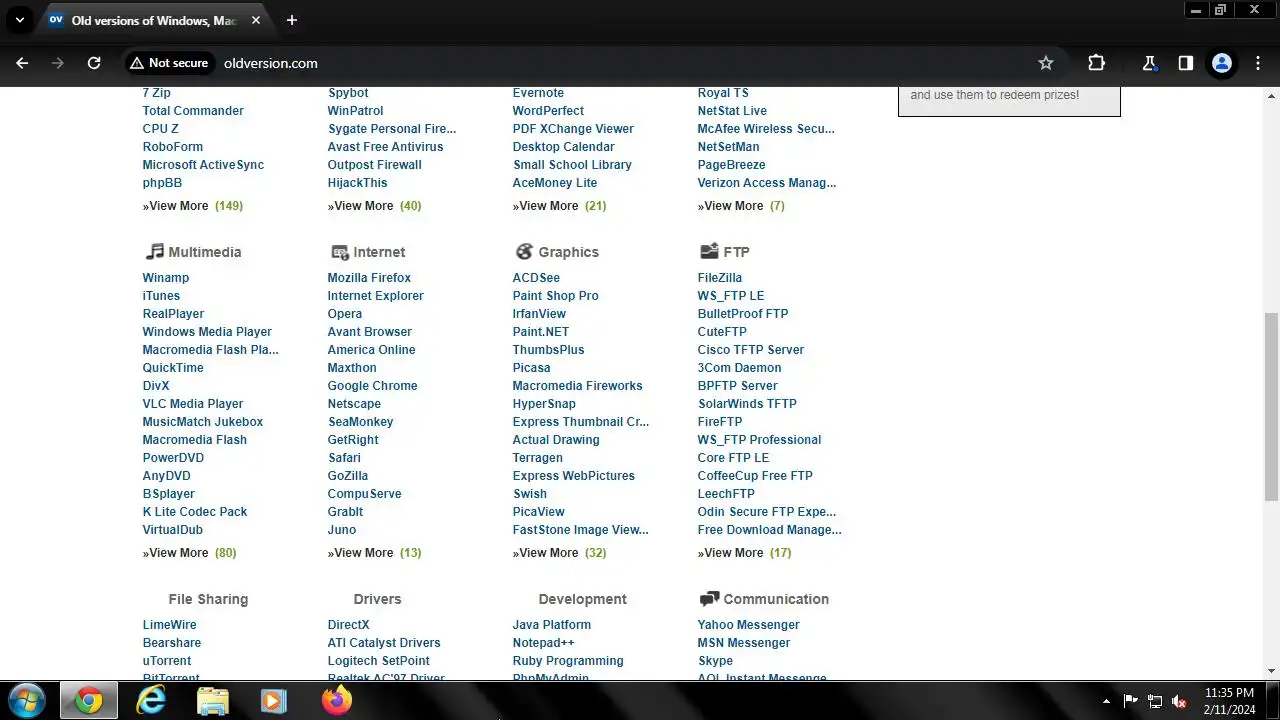Launch Internet Explorer from the taskbar
This screenshot has width=1280, height=720.
[151, 702]
